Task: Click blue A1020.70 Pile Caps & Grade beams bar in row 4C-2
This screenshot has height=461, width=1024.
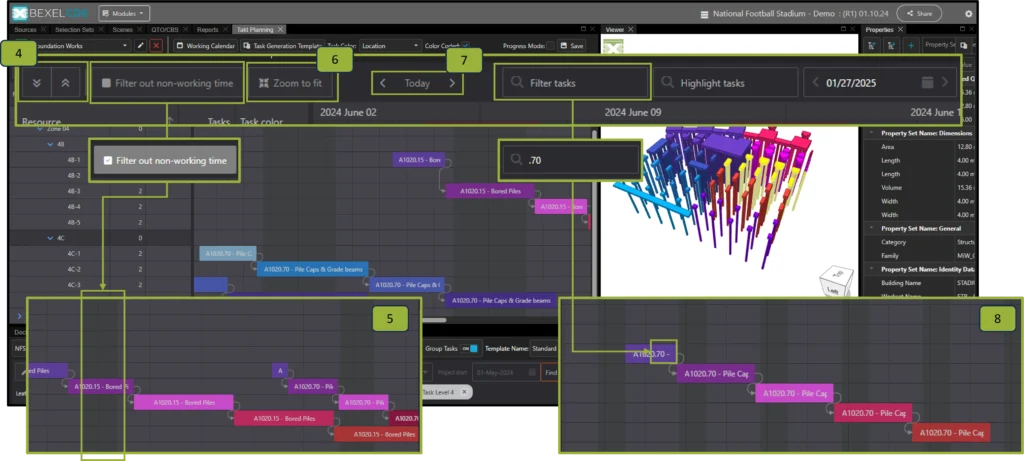Action: click(312, 269)
